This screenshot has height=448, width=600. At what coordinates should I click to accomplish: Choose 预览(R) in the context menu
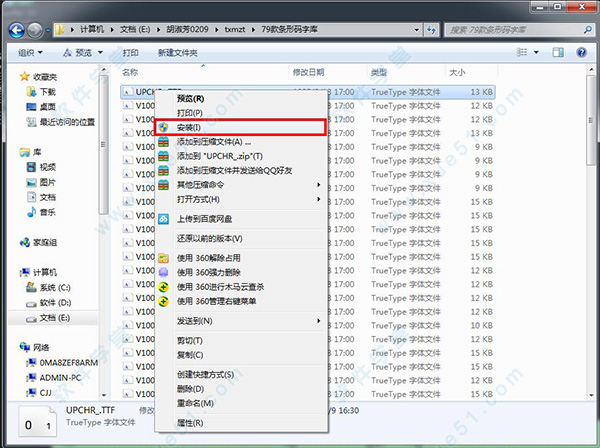pyautogui.click(x=240, y=99)
